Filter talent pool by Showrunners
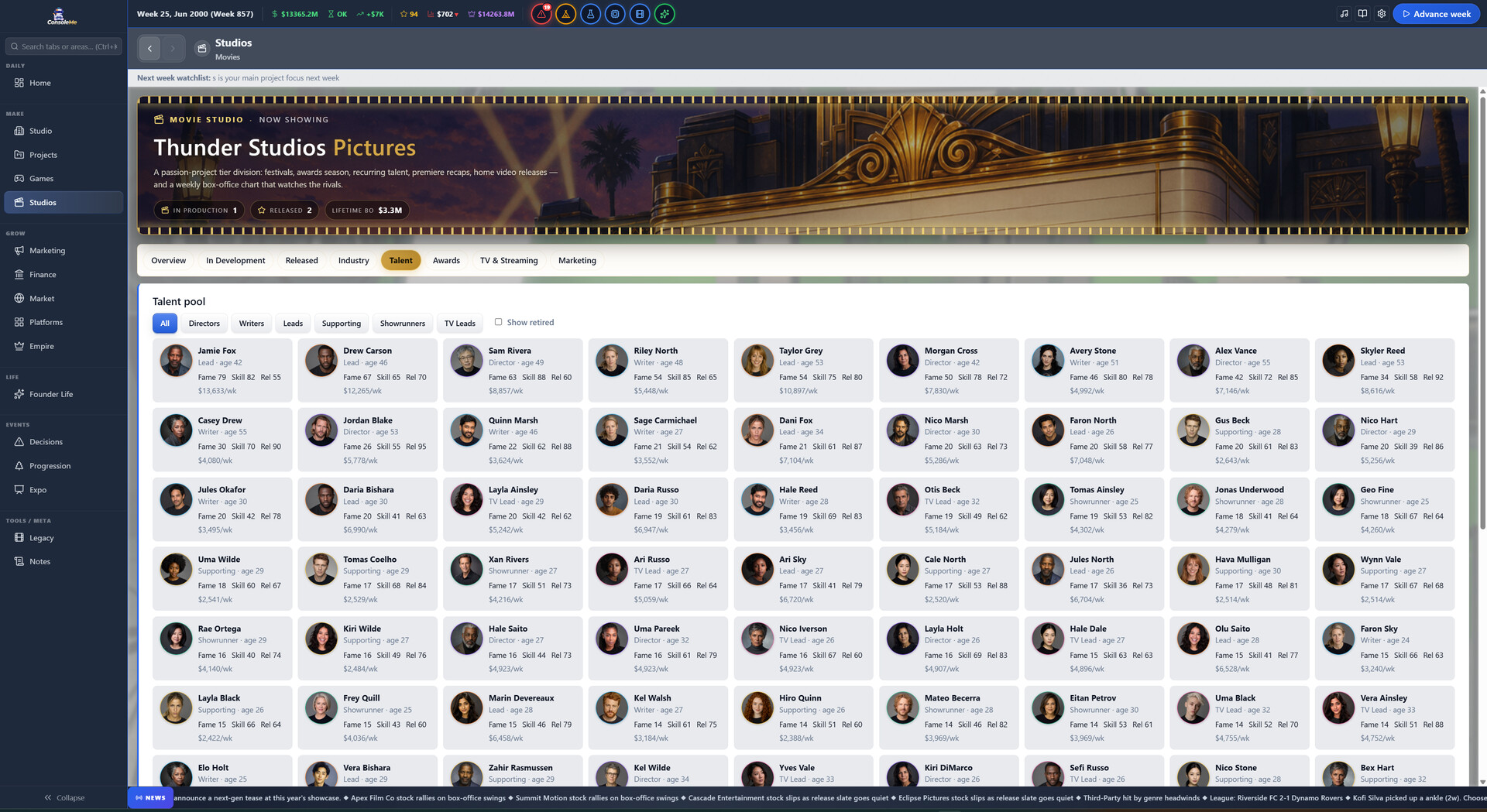 point(402,324)
